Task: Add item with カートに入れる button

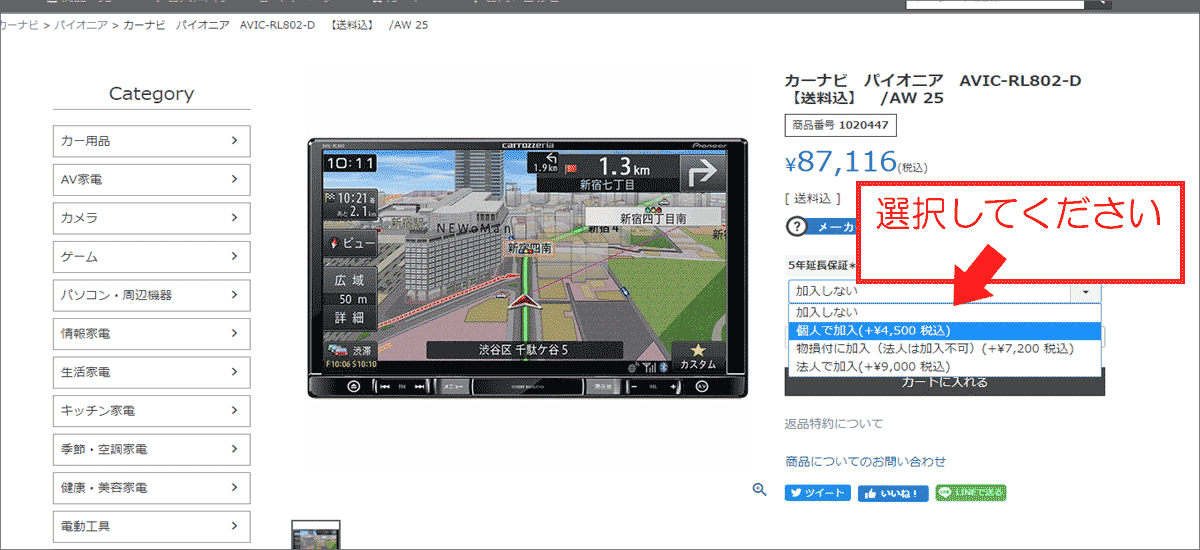Action: coord(943,383)
